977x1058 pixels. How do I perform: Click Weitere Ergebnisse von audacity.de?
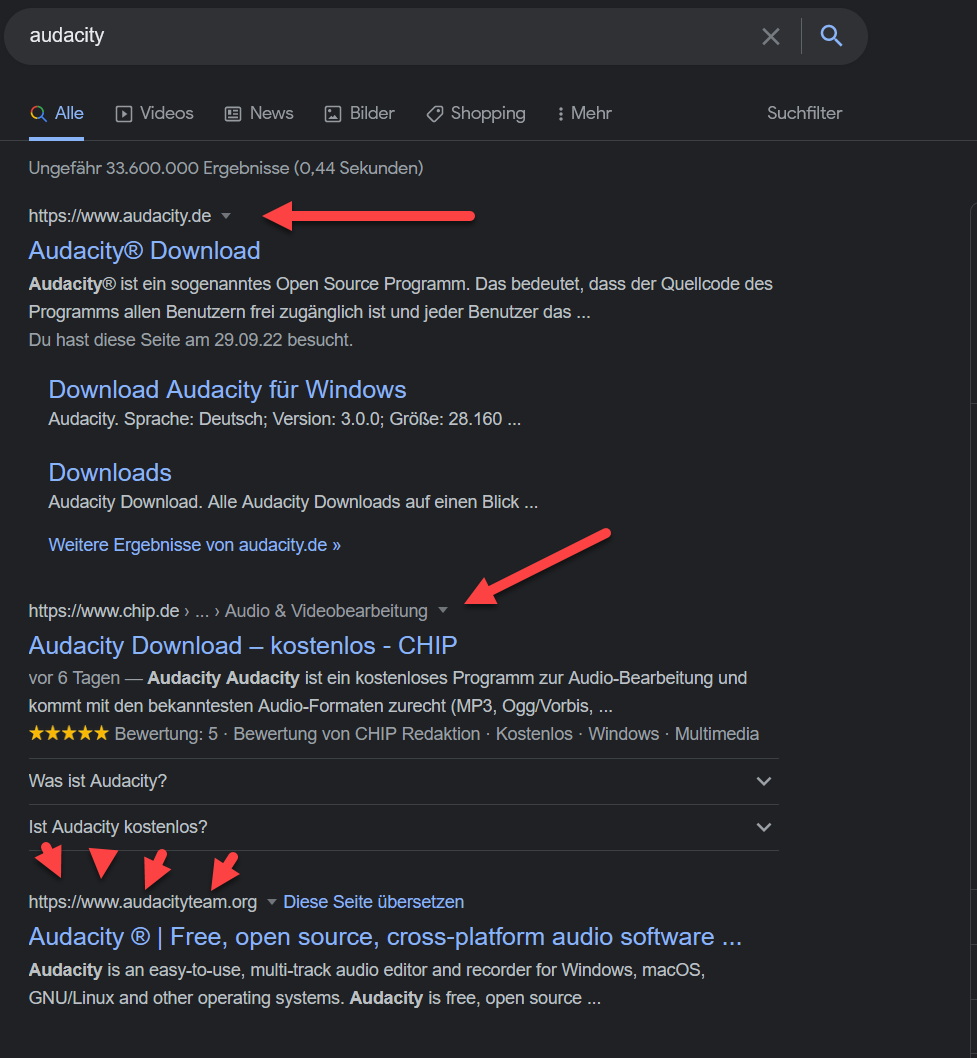pos(194,545)
